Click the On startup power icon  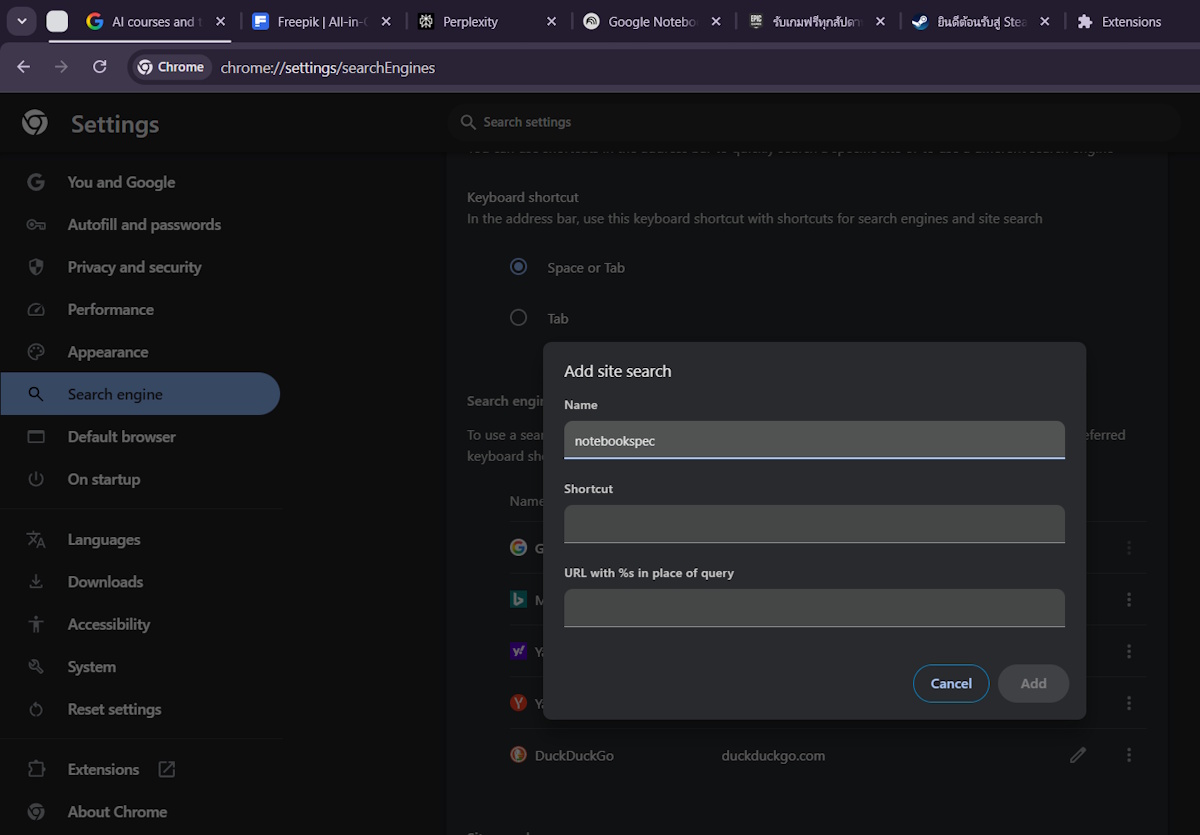pos(36,479)
